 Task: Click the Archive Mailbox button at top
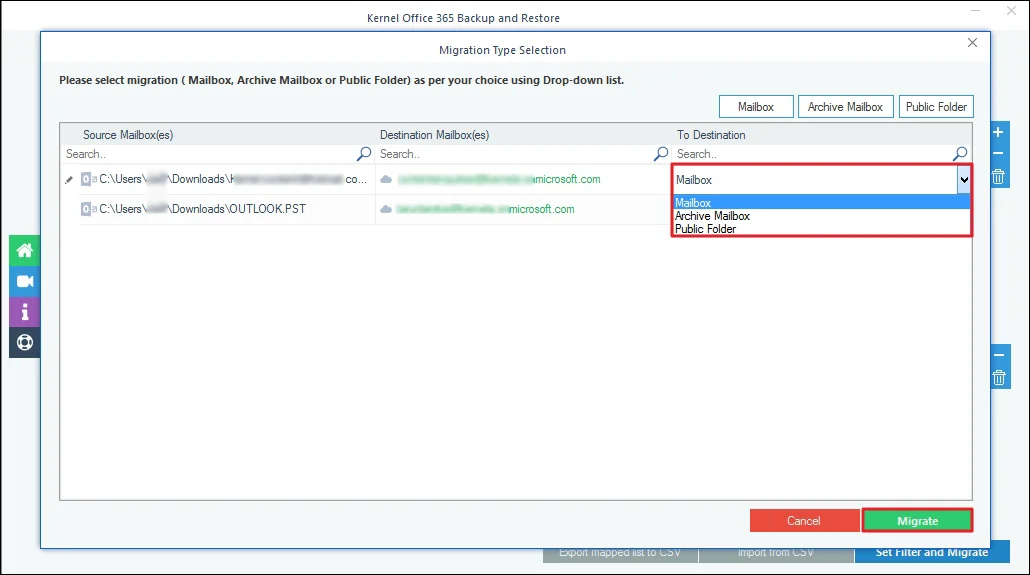(x=845, y=106)
